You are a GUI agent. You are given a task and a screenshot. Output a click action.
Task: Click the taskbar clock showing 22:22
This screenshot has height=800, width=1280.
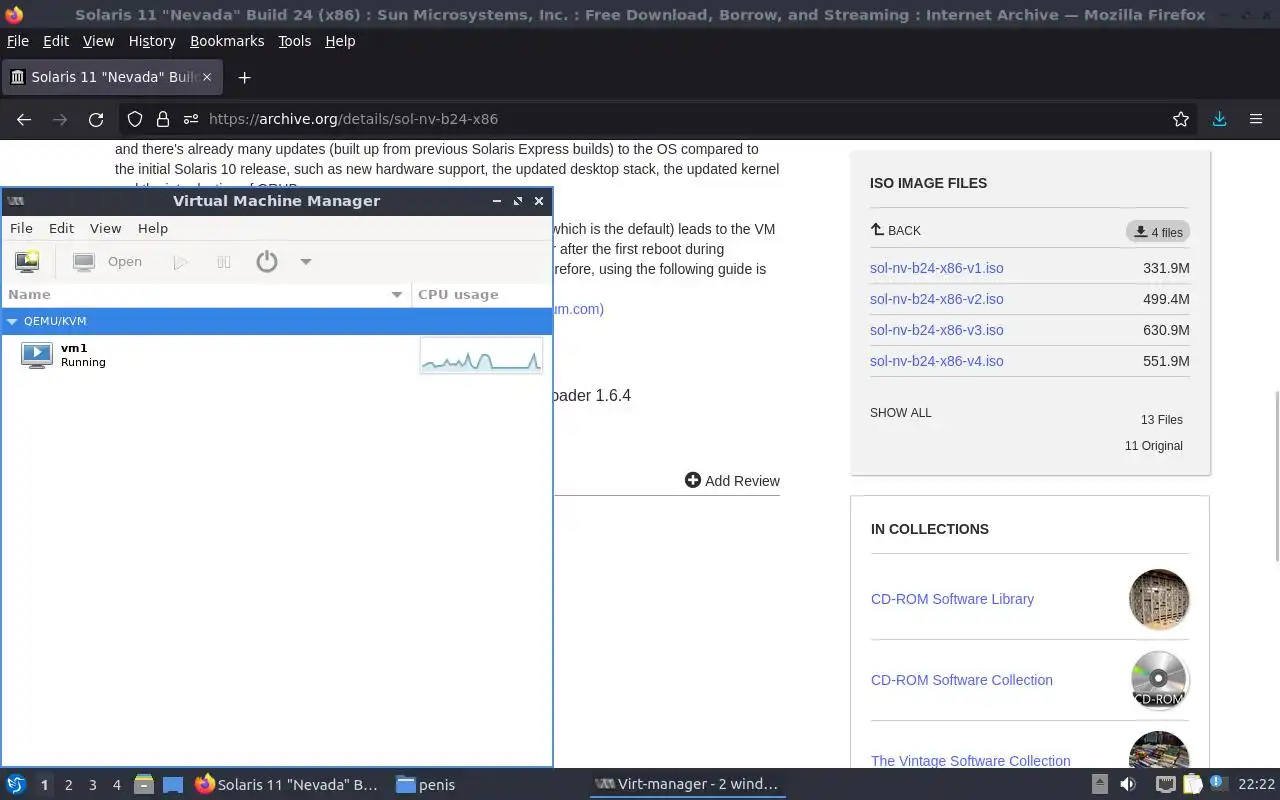tap(1256, 785)
